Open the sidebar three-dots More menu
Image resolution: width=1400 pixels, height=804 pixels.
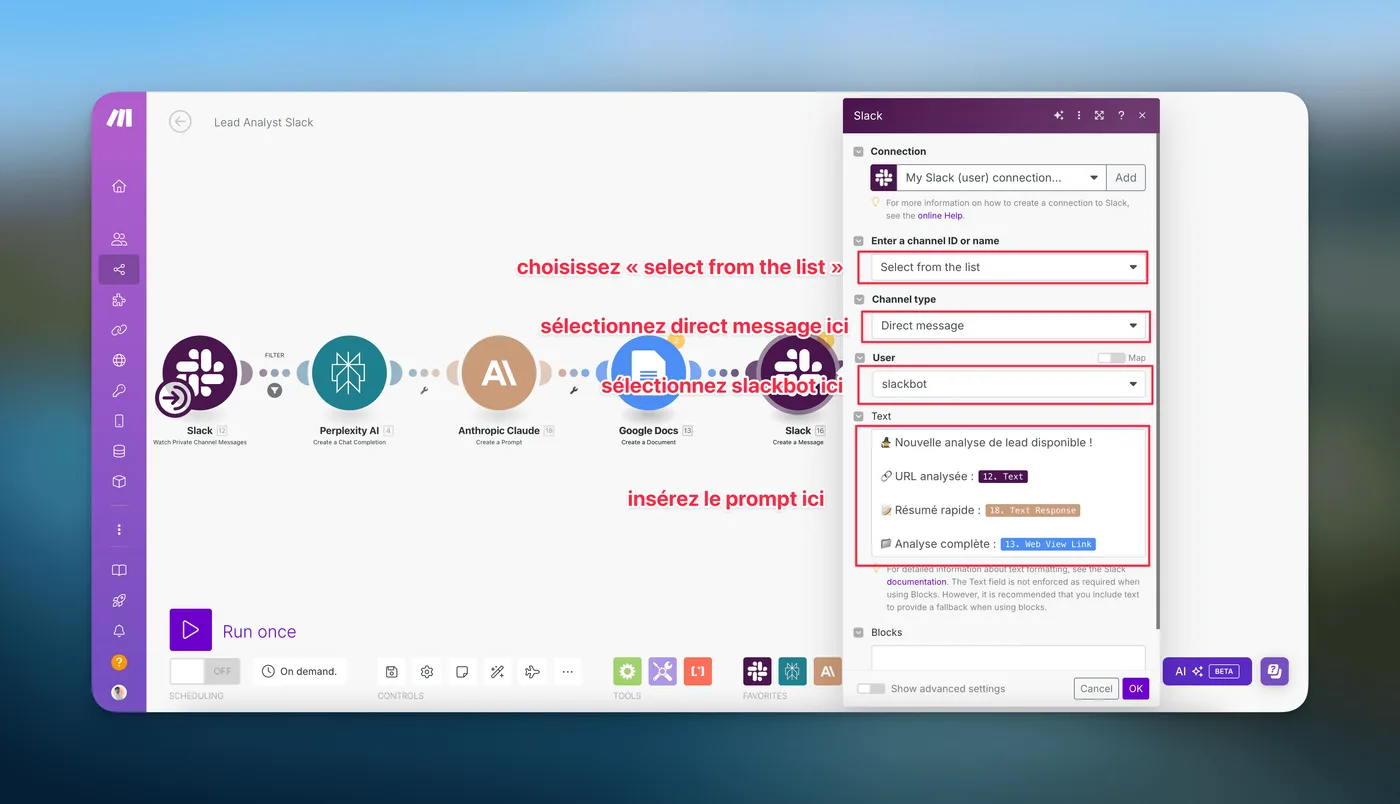(119, 529)
